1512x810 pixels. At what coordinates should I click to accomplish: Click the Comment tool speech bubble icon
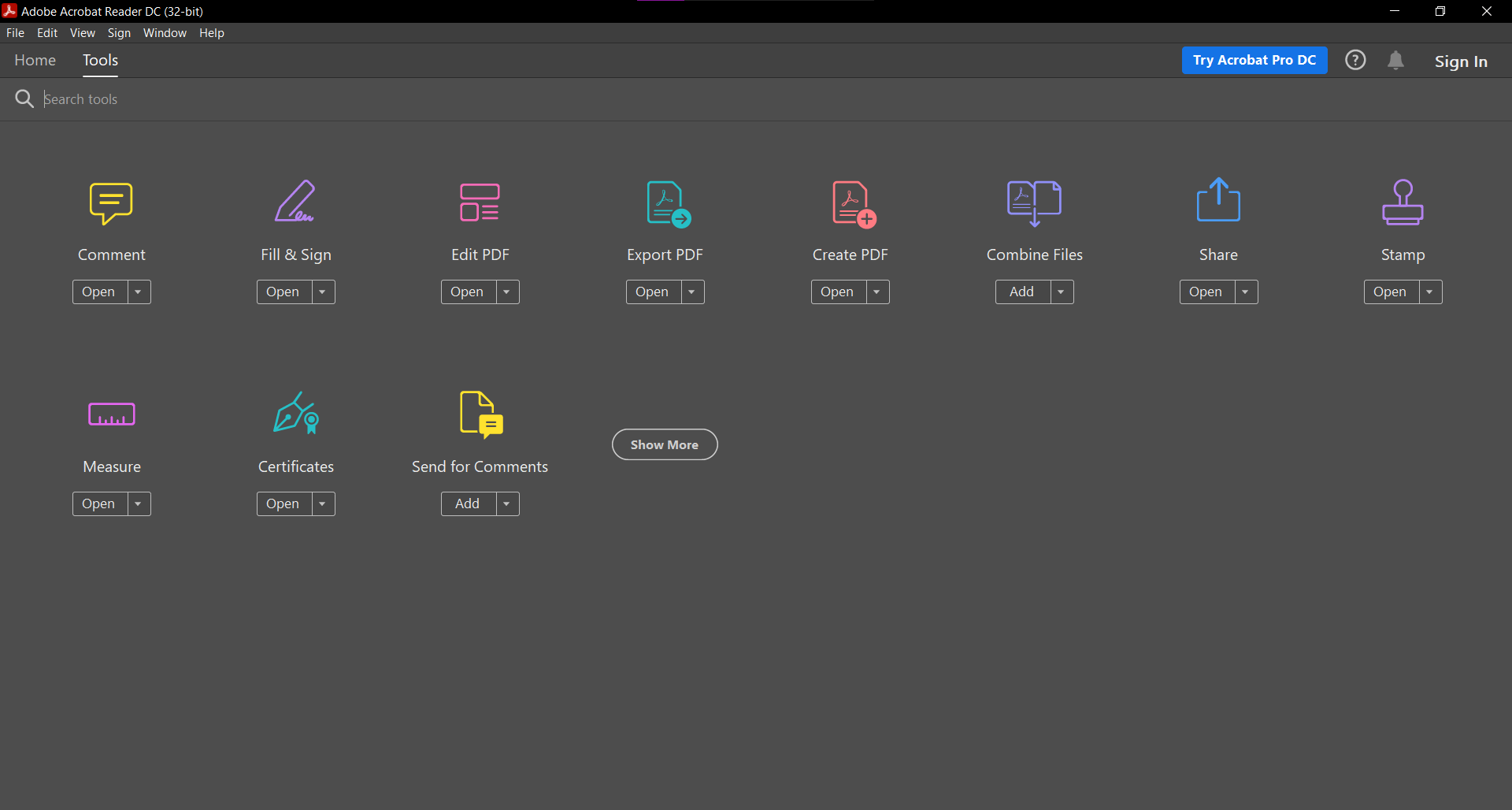(111, 202)
